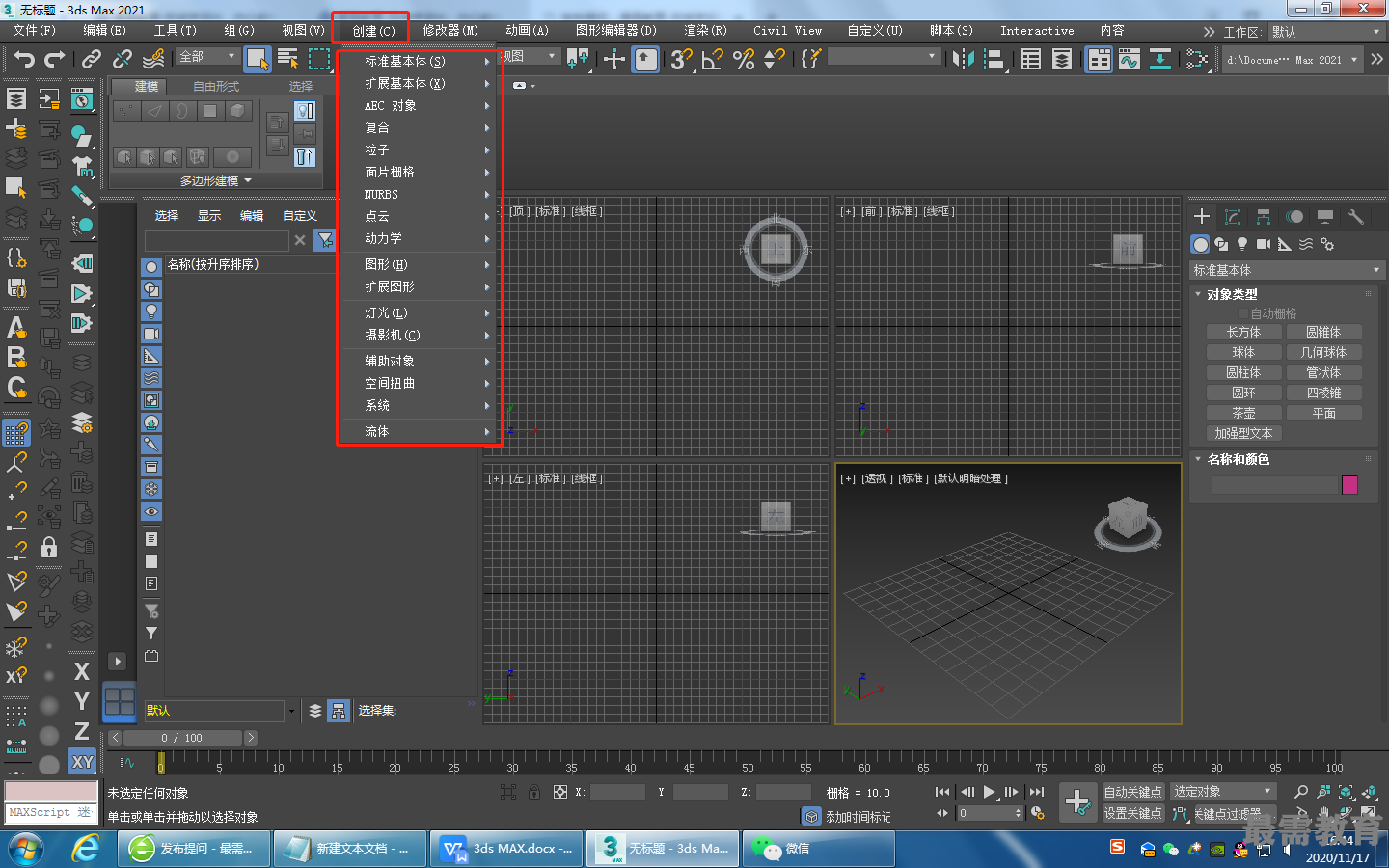Click the time slider 0 / 100
The image size is (1389, 868).
[182, 738]
